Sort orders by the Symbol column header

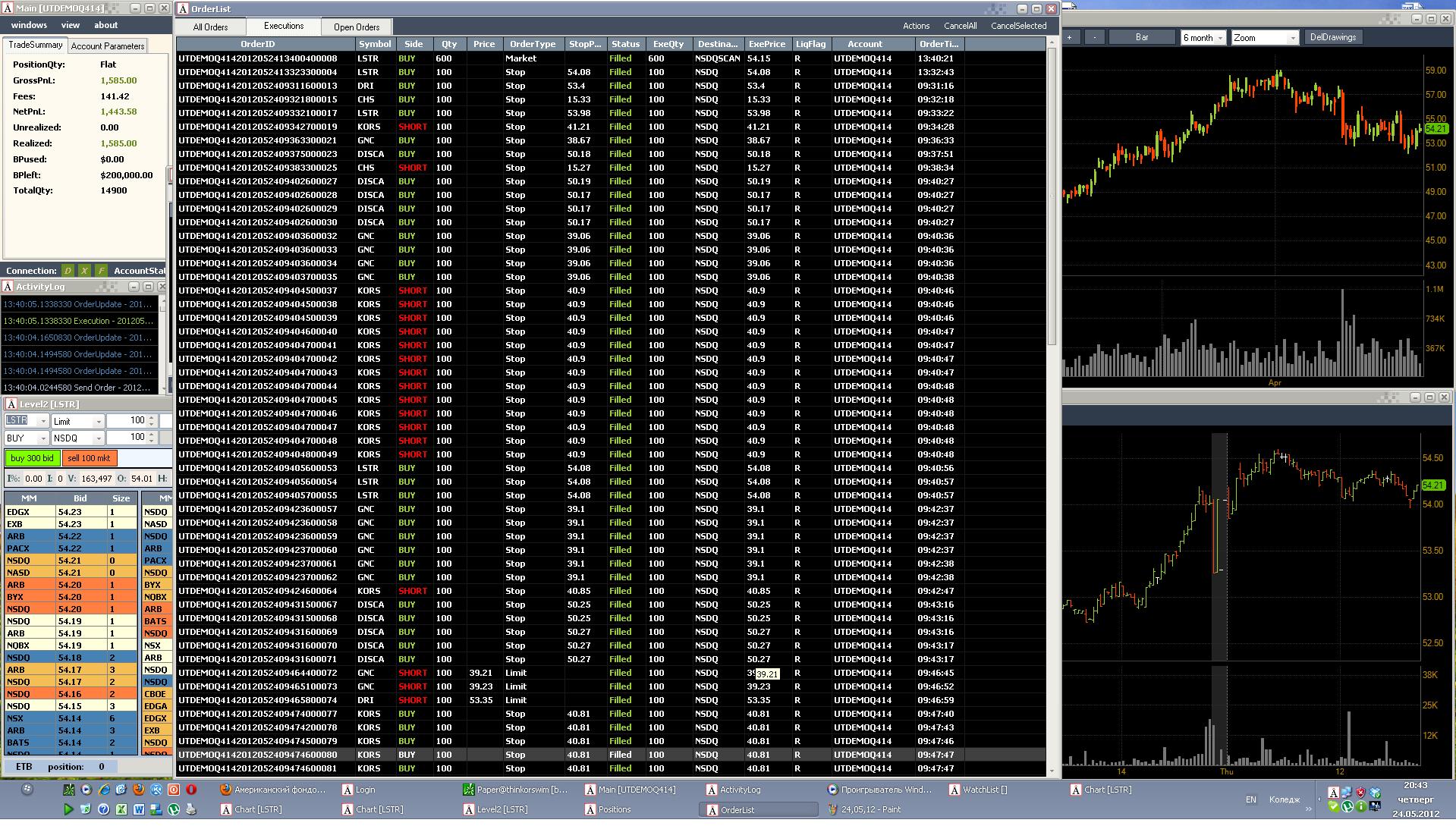tap(375, 44)
